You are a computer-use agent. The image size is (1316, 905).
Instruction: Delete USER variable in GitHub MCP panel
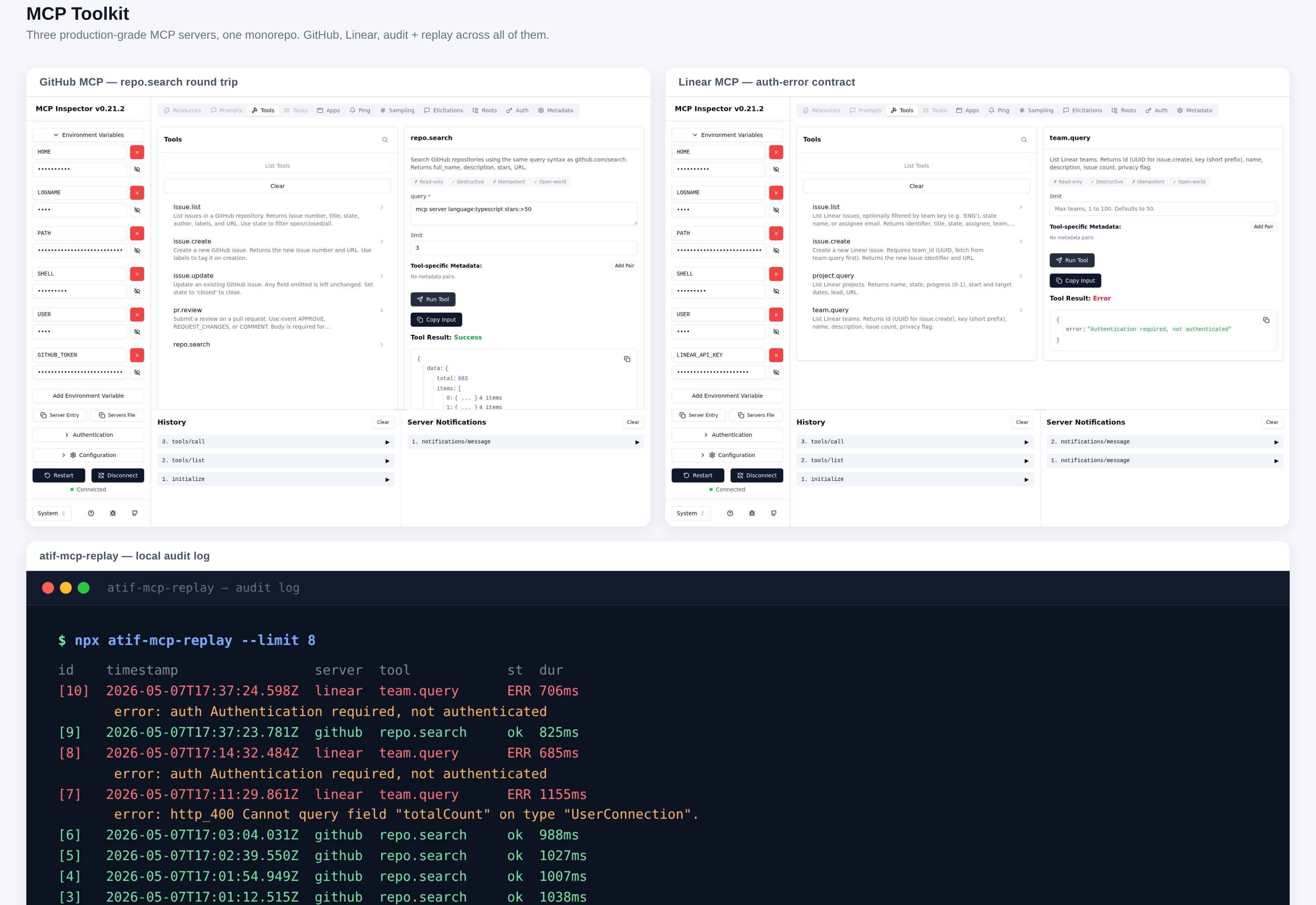pyautogui.click(x=137, y=314)
